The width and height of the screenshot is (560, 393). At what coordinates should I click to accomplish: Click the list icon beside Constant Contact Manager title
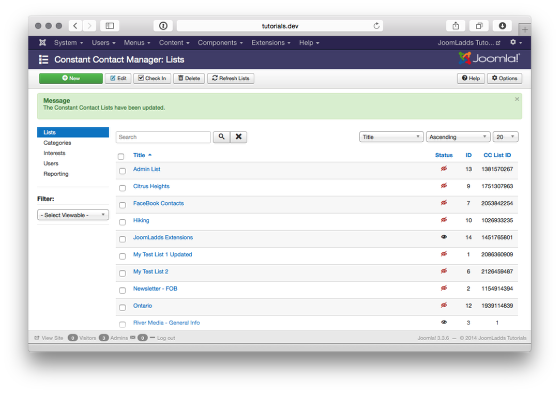[x=43, y=60]
